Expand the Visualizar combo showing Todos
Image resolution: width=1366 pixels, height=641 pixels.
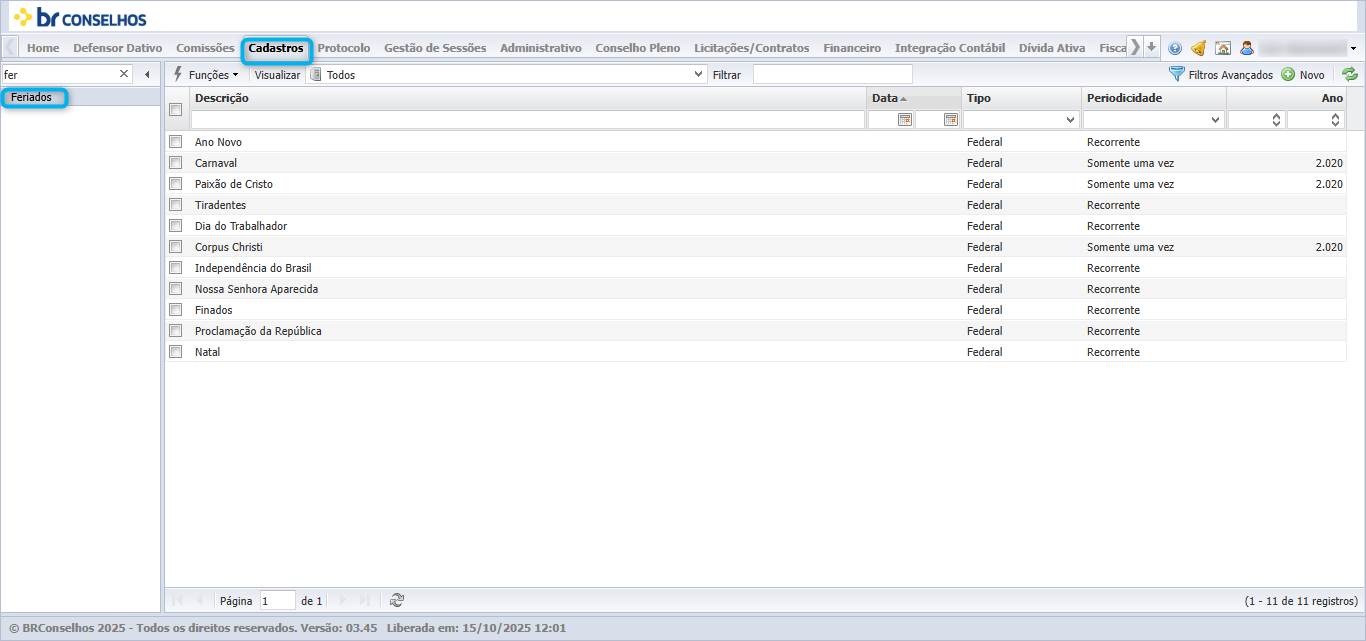pos(699,74)
